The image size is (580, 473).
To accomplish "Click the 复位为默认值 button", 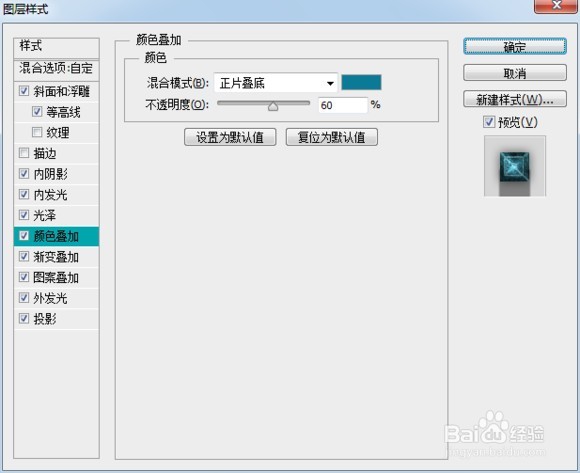I will pyautogui.click(x=332, y=137).
